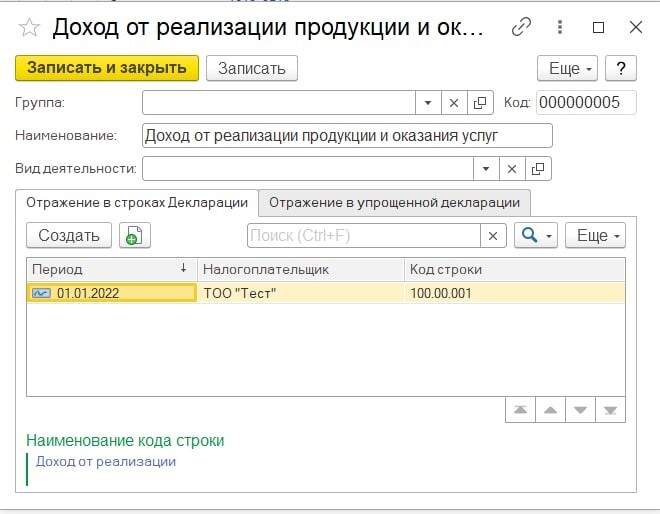Screen dimensions: 660x514
Task: Click the Создать button
Action: pos(69,235)
